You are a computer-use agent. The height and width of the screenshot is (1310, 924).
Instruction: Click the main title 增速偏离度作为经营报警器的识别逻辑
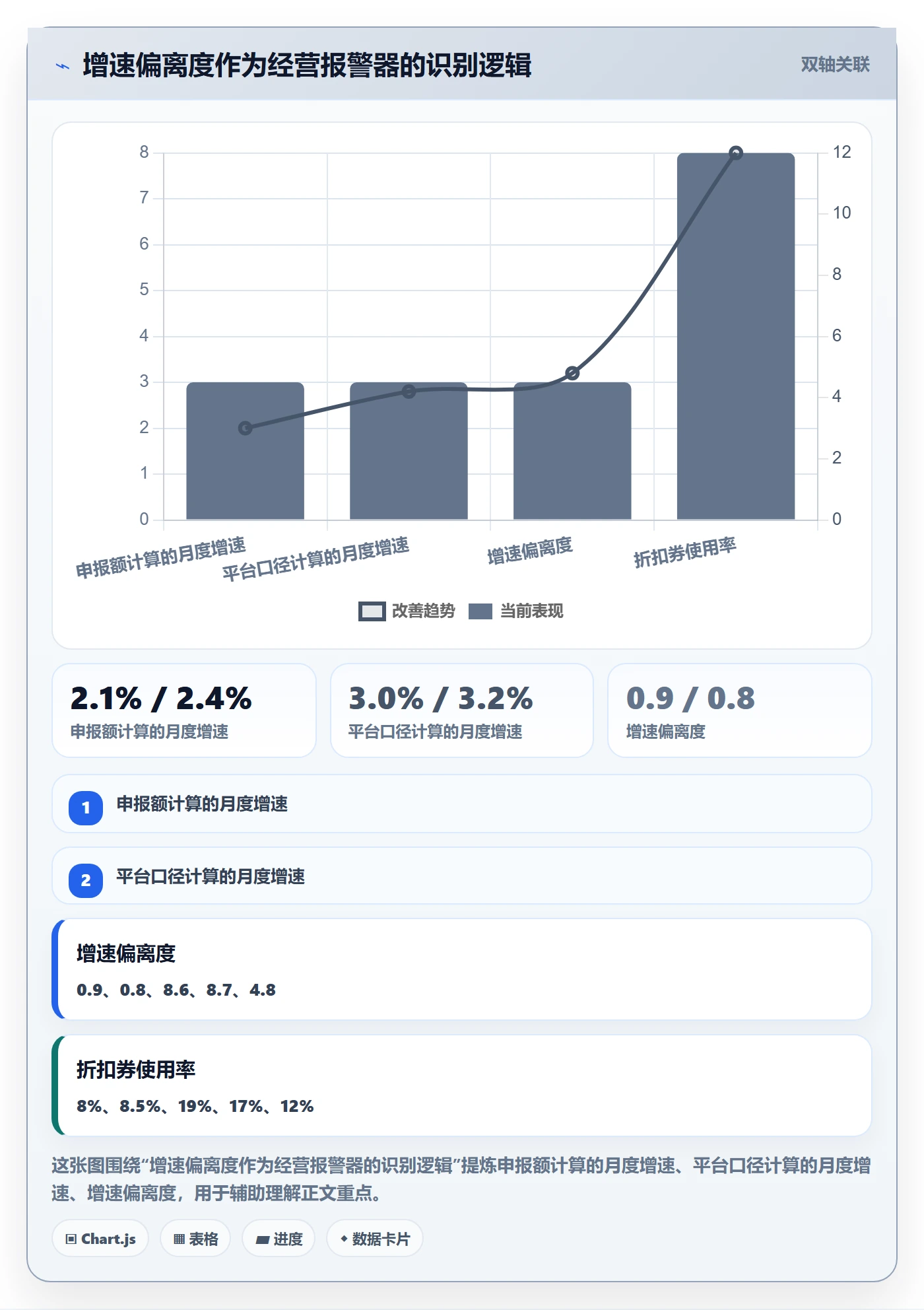click(x=307, y=66)
